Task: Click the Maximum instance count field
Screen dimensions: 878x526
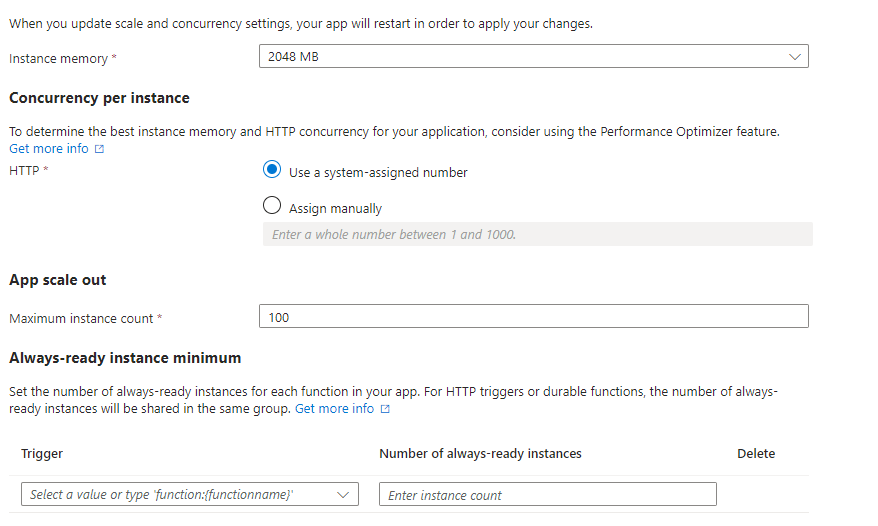Action: click(533, 316)
